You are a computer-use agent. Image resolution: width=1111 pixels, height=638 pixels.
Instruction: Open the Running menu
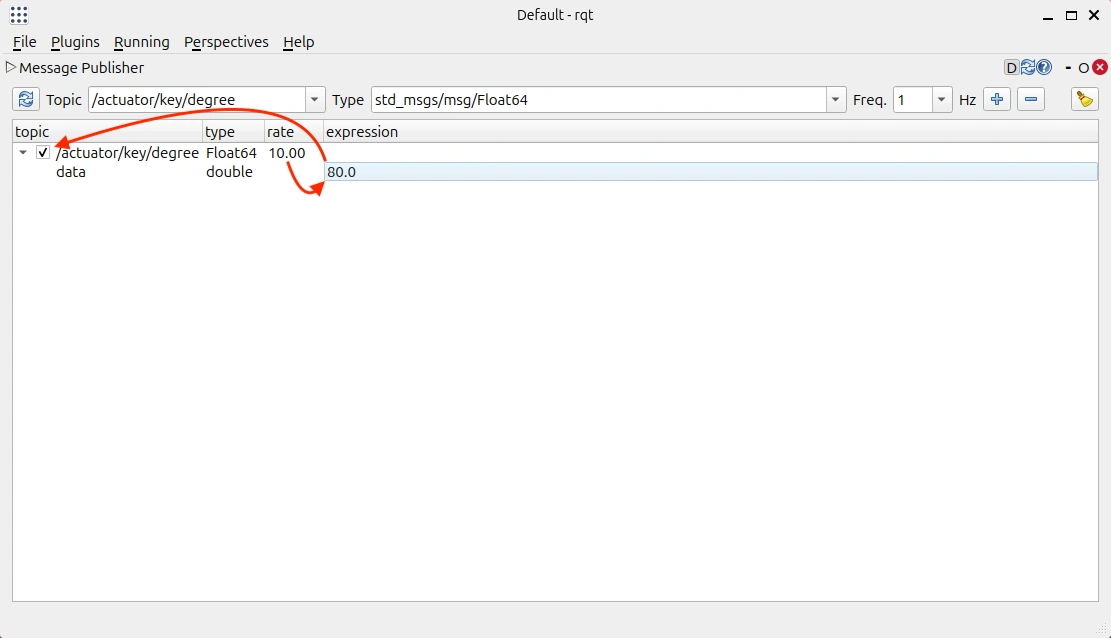click(x=142, y=42)
